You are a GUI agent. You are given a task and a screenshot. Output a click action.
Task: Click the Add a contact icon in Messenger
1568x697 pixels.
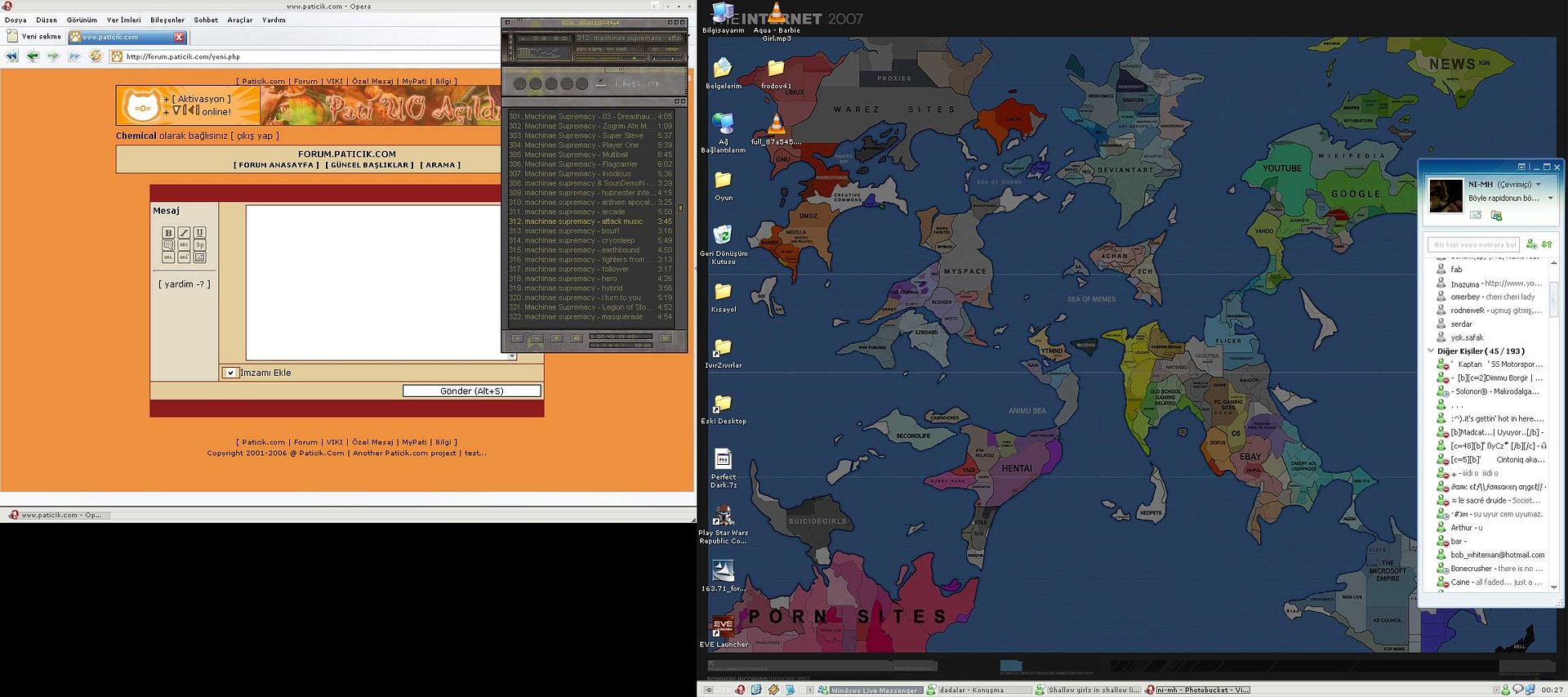(1531, 244)
